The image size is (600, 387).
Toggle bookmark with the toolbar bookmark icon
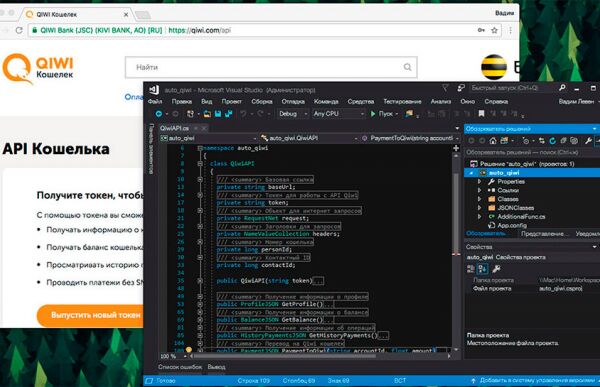(x=481, y=114)
